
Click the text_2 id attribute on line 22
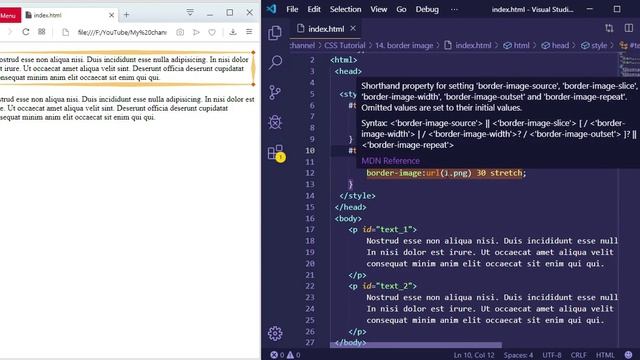(387, 286)
